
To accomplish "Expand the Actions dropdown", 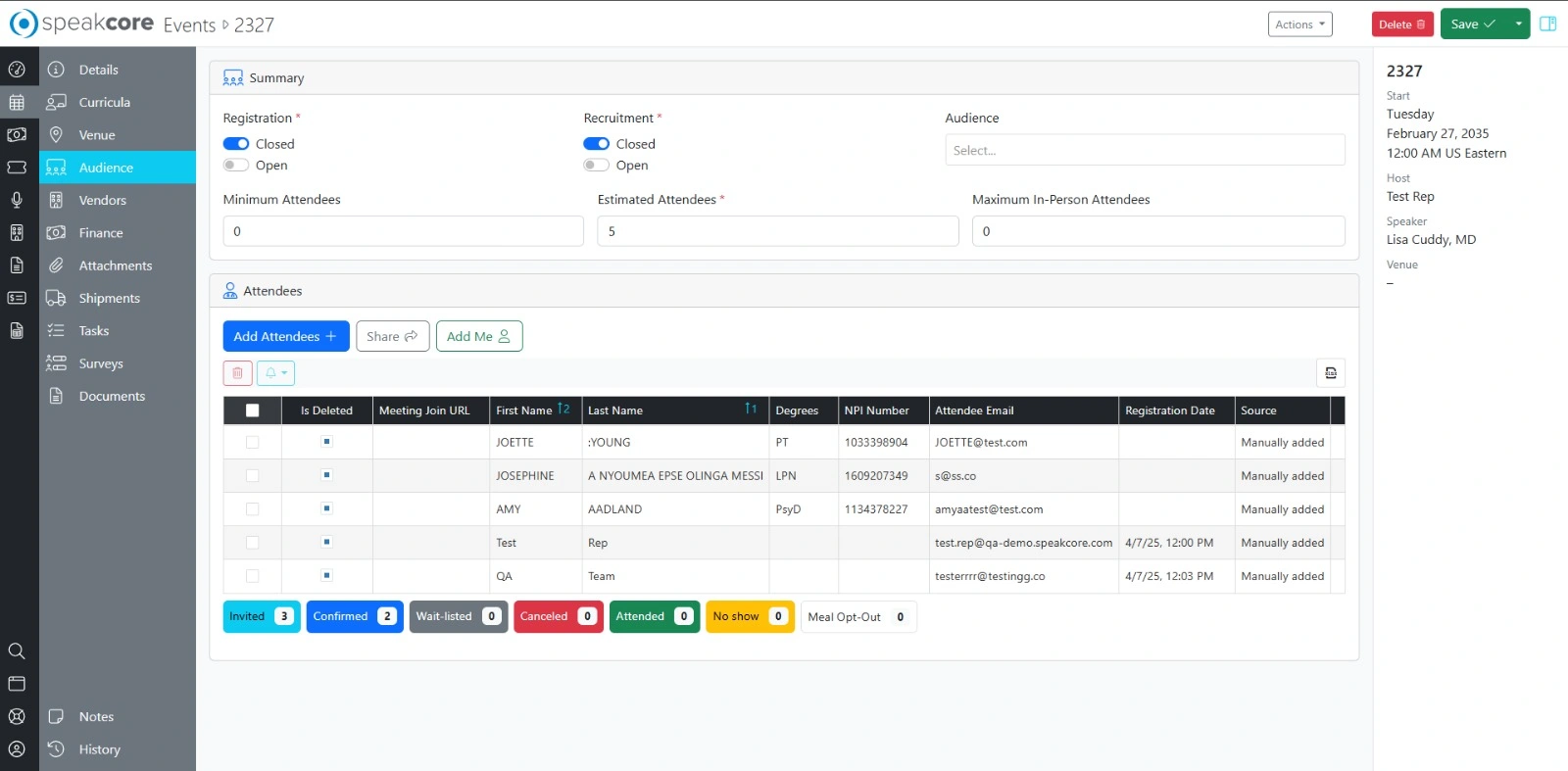I will point(1299,24).
